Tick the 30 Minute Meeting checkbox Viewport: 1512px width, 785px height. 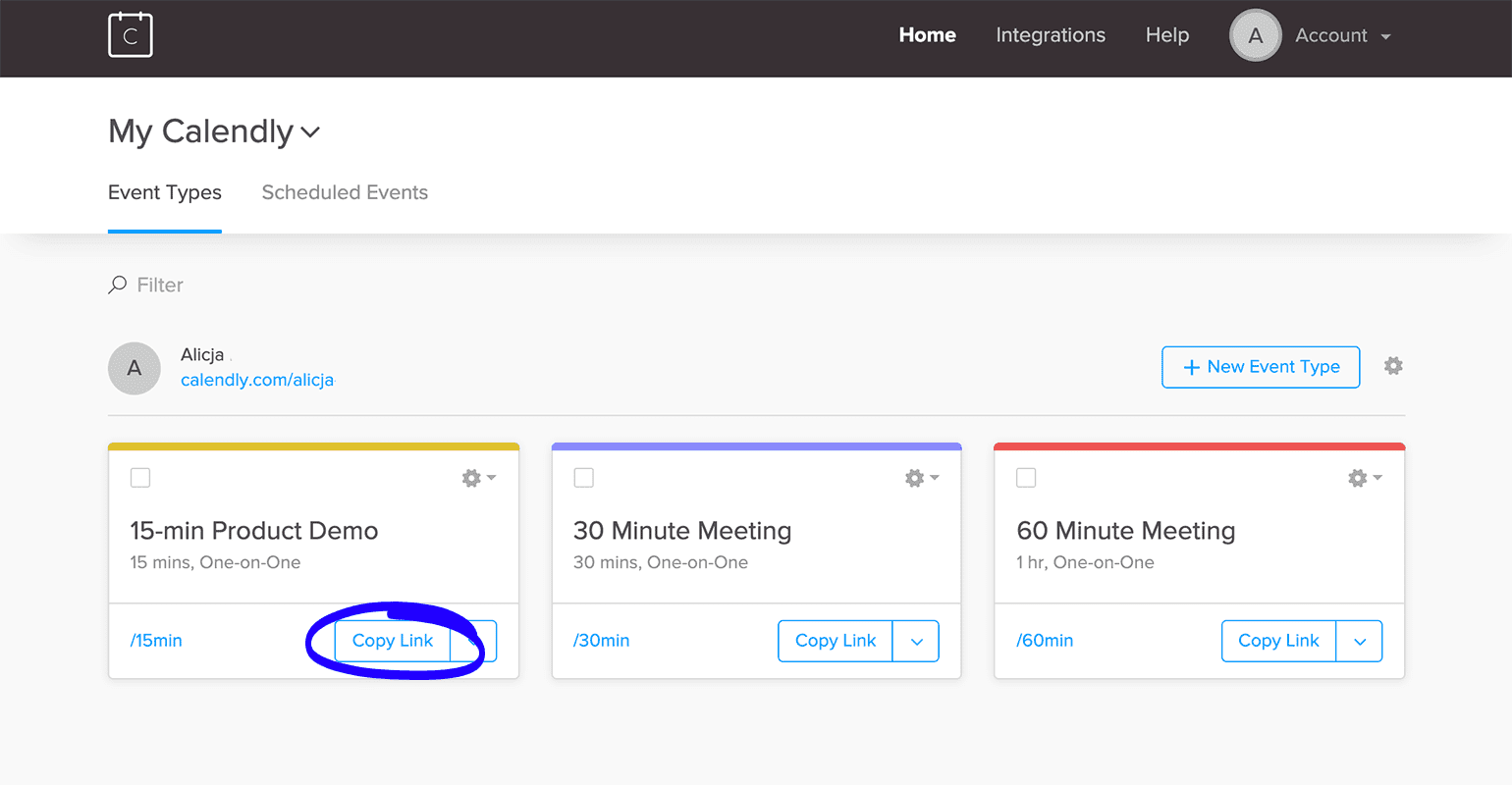click(x=584, y=478)
